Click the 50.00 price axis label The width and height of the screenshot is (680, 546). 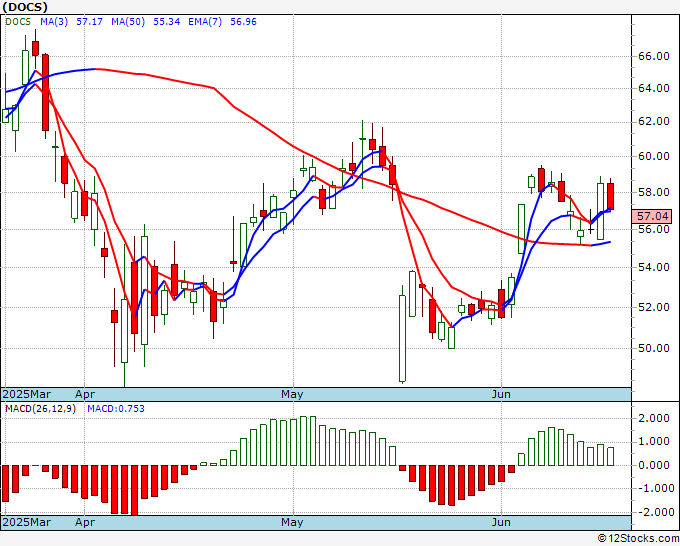[653, 348]
